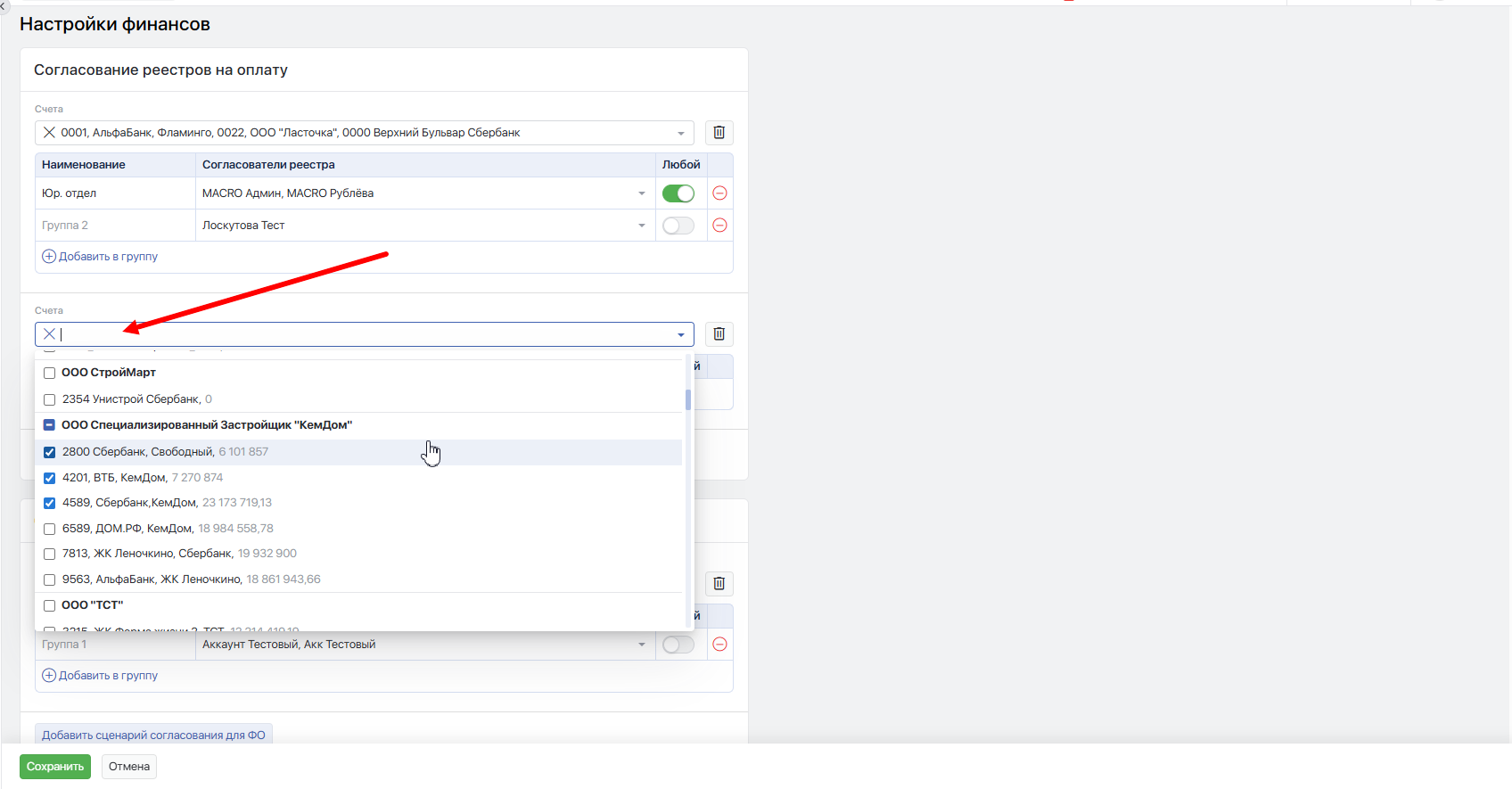
Task: Uncheck 2800 Сбербанк, Свободный account
Action: (50, 452)
